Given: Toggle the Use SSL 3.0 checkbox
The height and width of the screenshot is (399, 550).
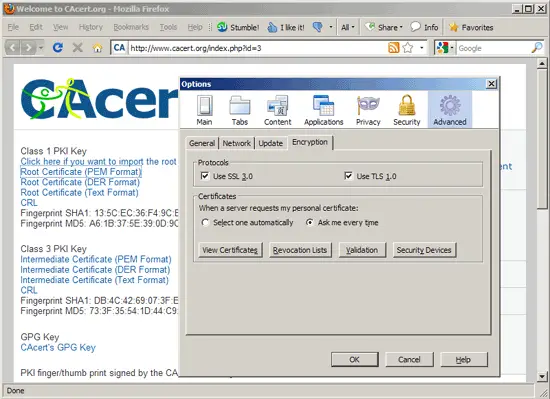Looking at the screenshot, I should click(x=205, y=176).
